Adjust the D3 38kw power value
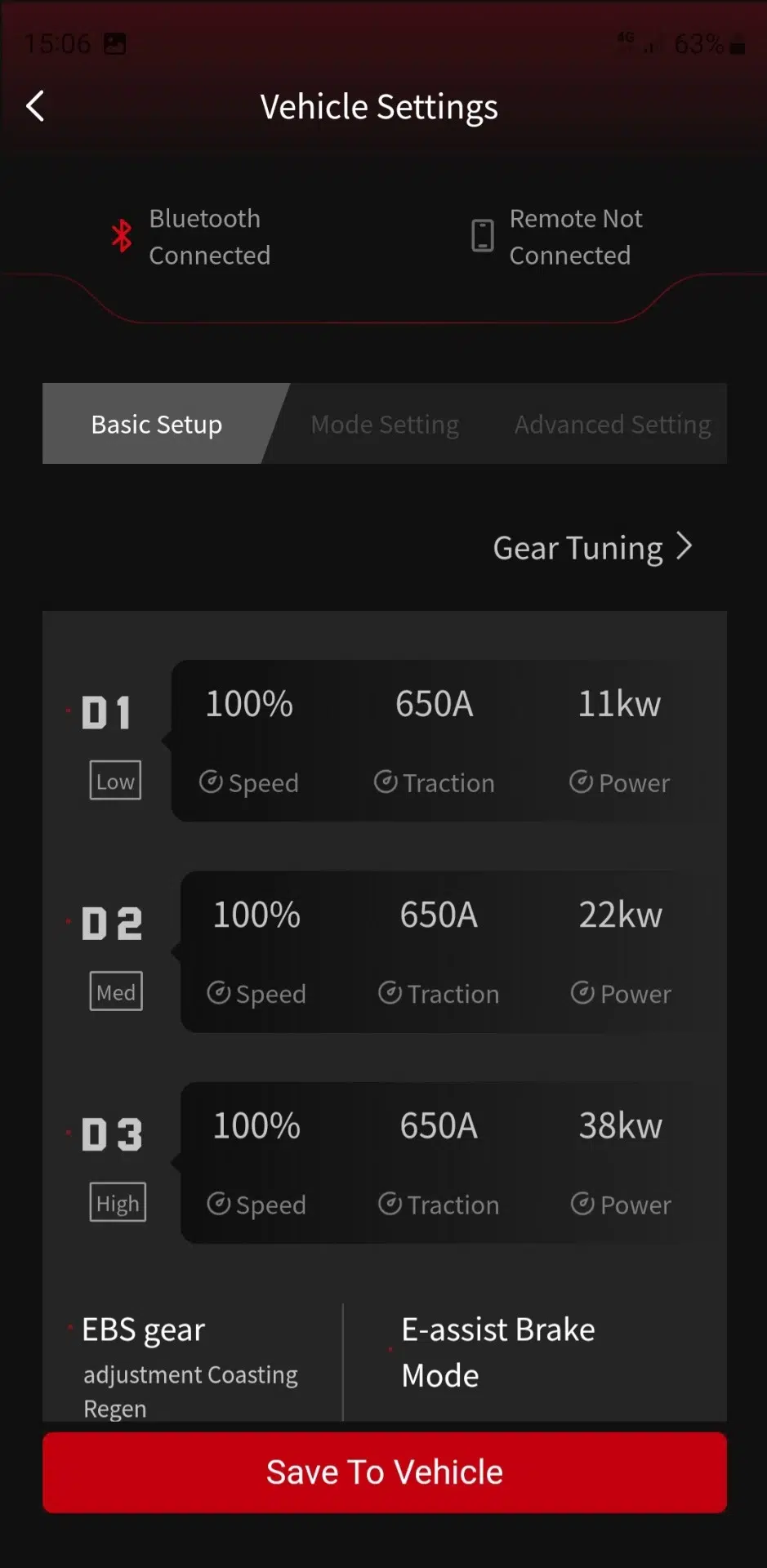The width and height of the screenshot is (767, 1568). 621,1126
